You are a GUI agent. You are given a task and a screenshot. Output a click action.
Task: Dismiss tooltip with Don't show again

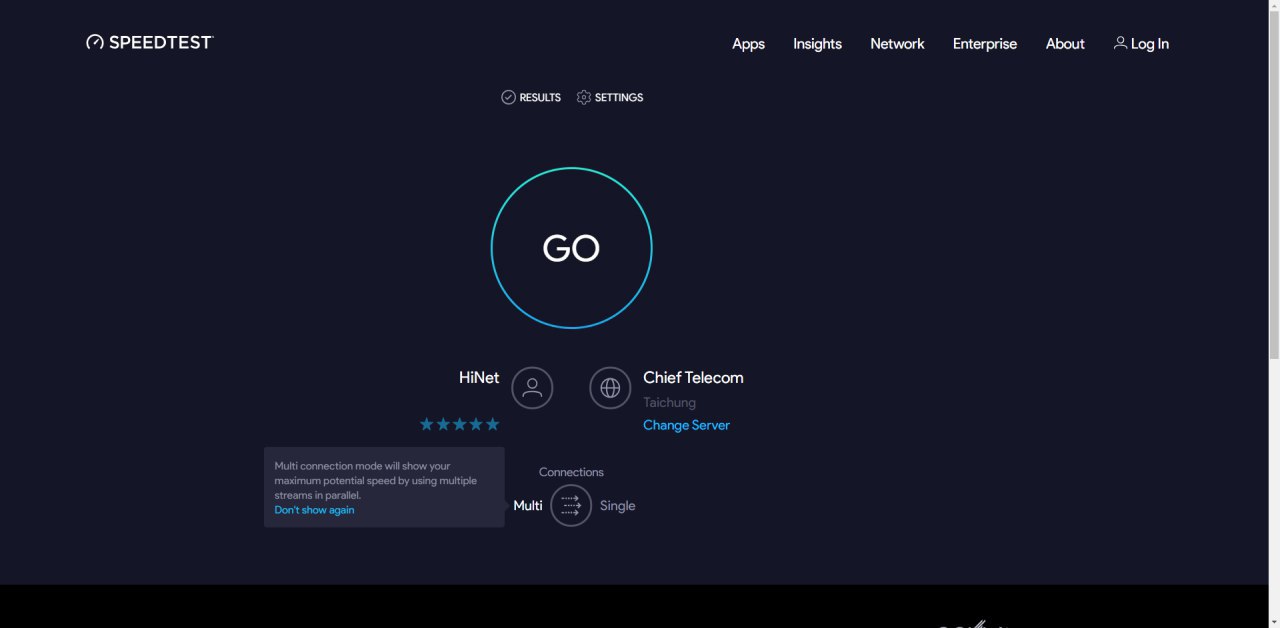[314, 510]
